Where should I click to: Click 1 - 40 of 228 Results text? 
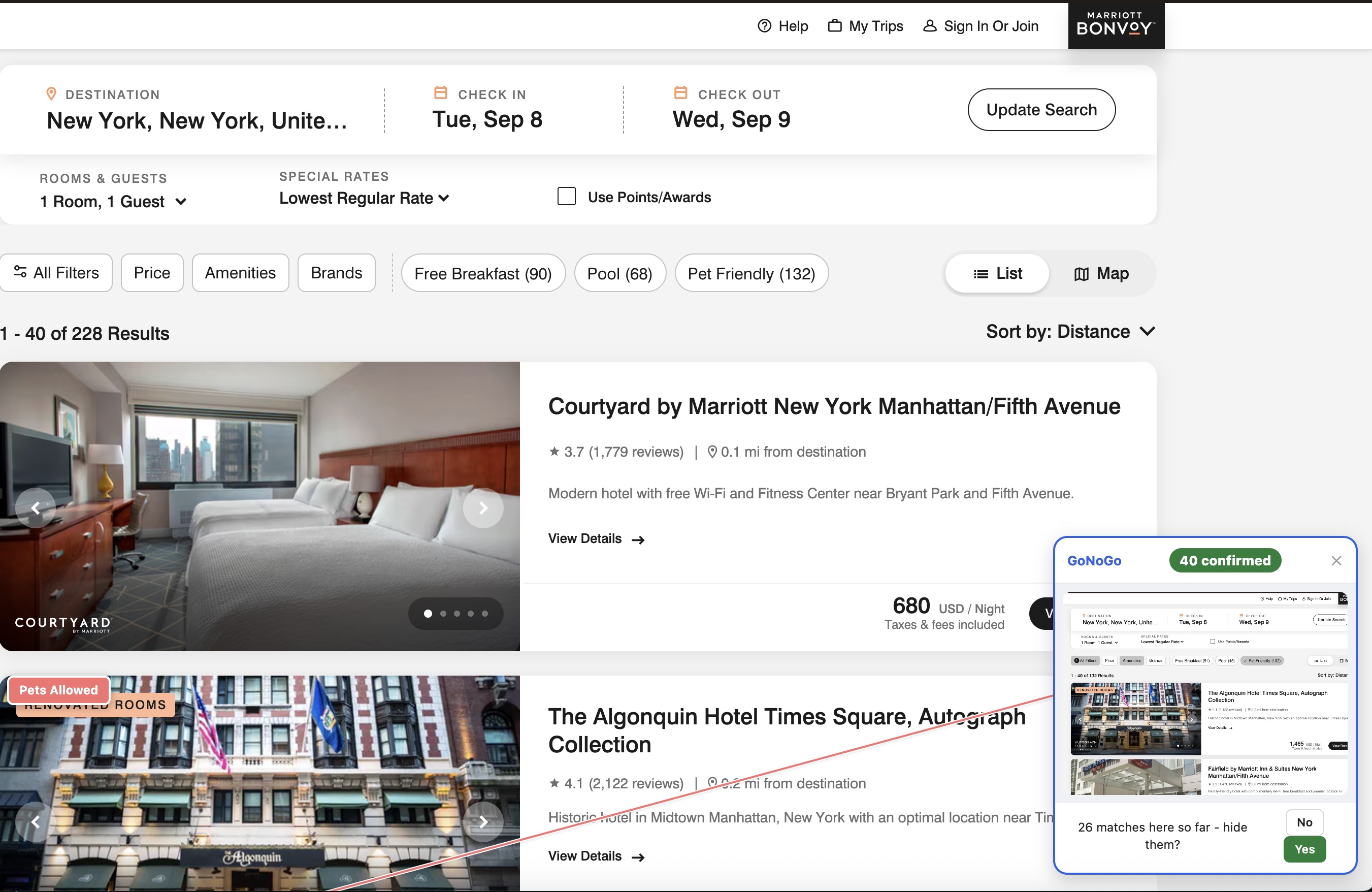click(x=85, y=333)
